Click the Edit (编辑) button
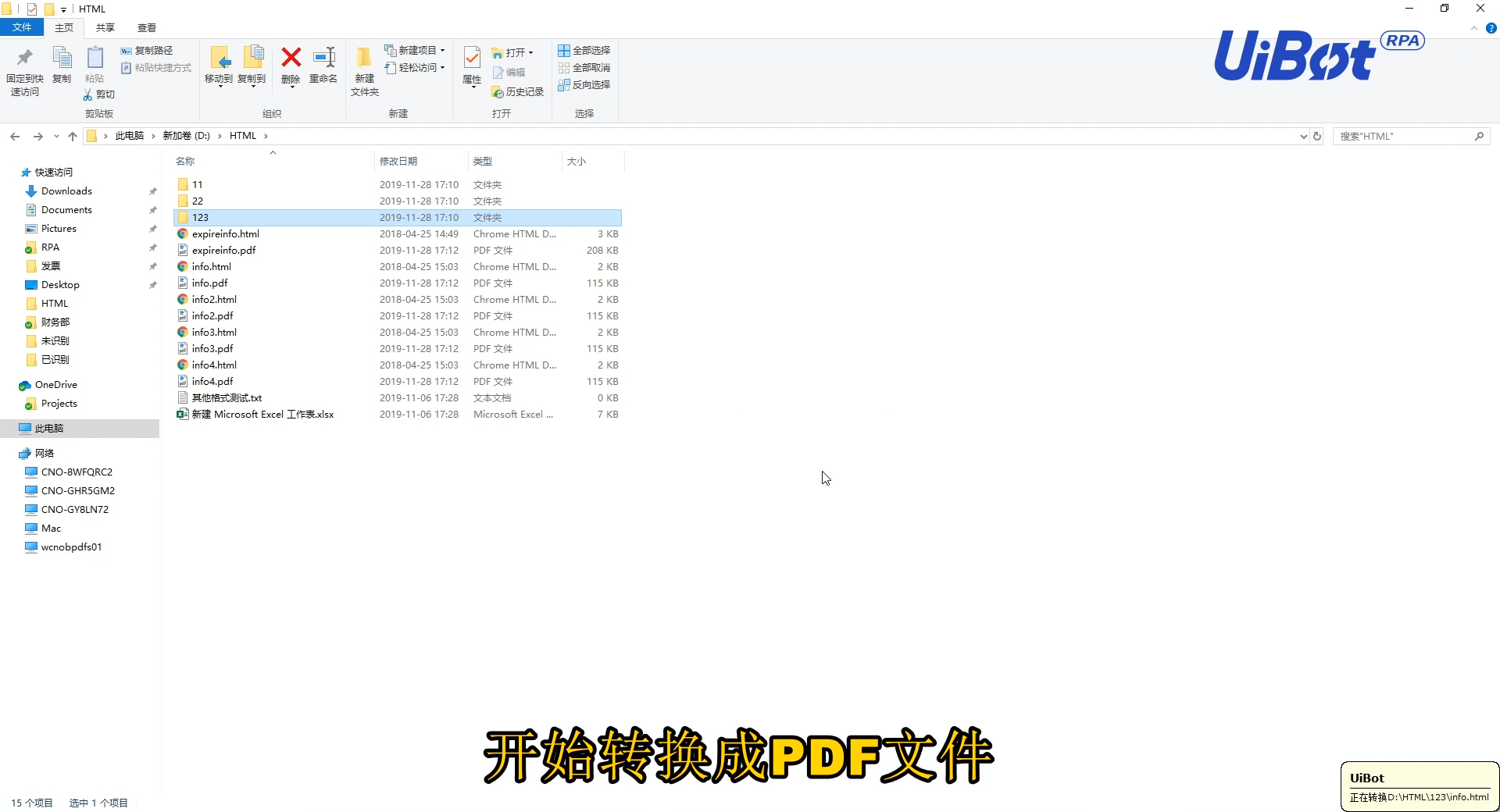1500x812 pixels. (x=509, y=73)
